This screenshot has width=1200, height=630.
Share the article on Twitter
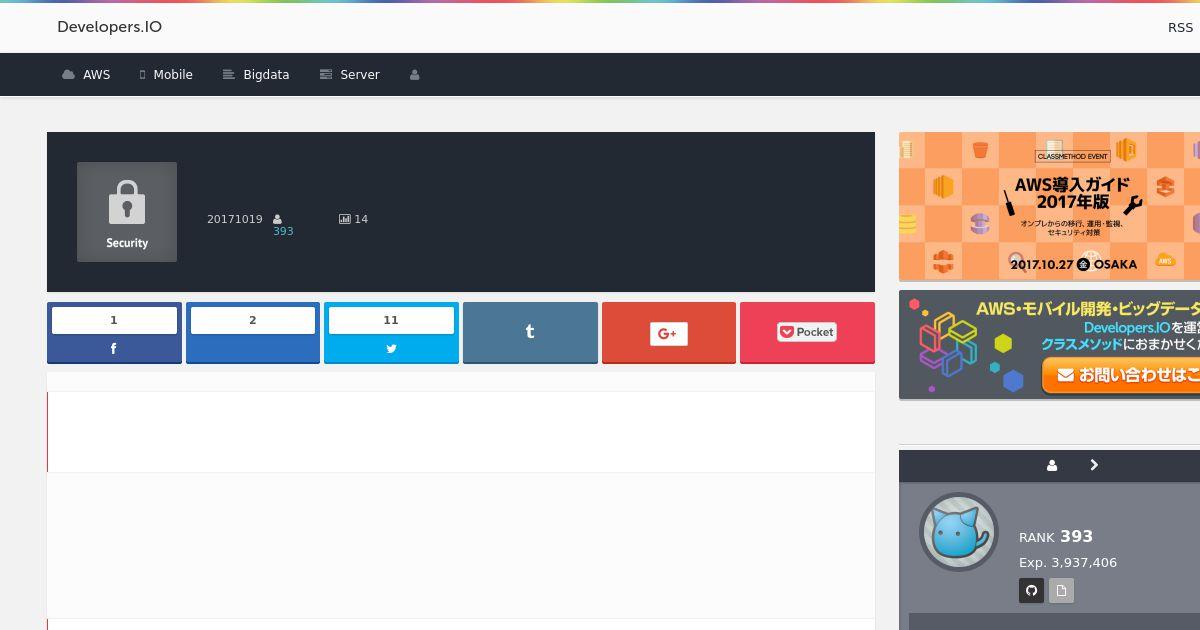(391, 333)
